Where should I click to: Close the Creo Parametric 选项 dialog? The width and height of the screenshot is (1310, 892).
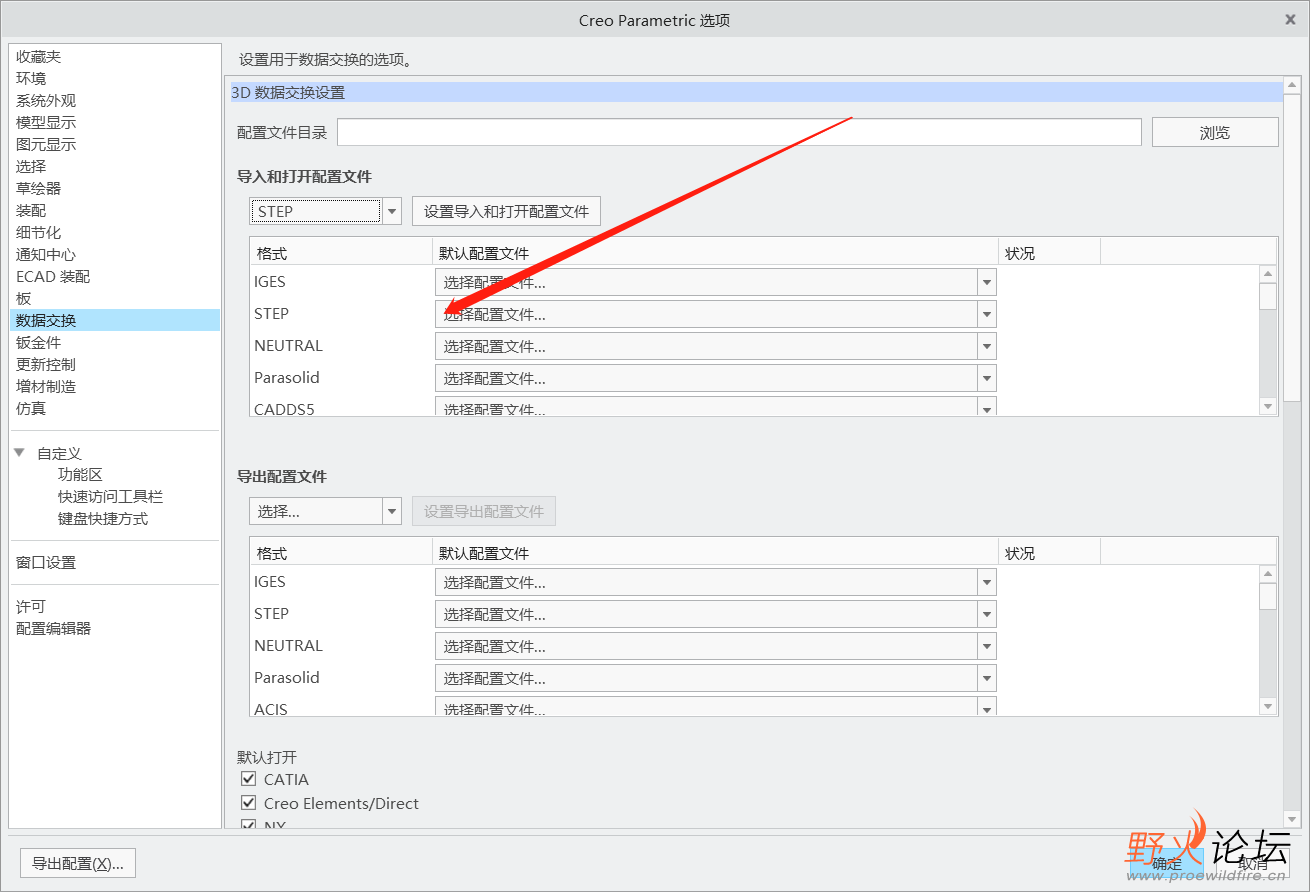1290,19
